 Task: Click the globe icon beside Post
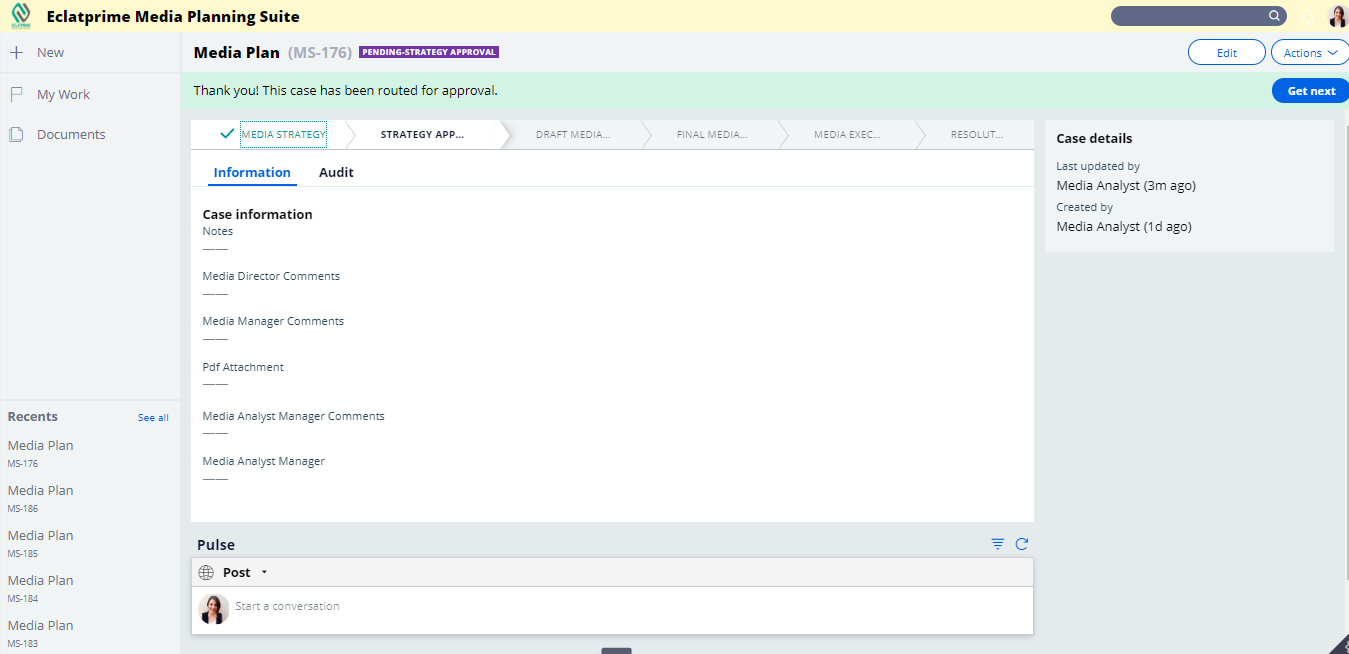point(206,572)
